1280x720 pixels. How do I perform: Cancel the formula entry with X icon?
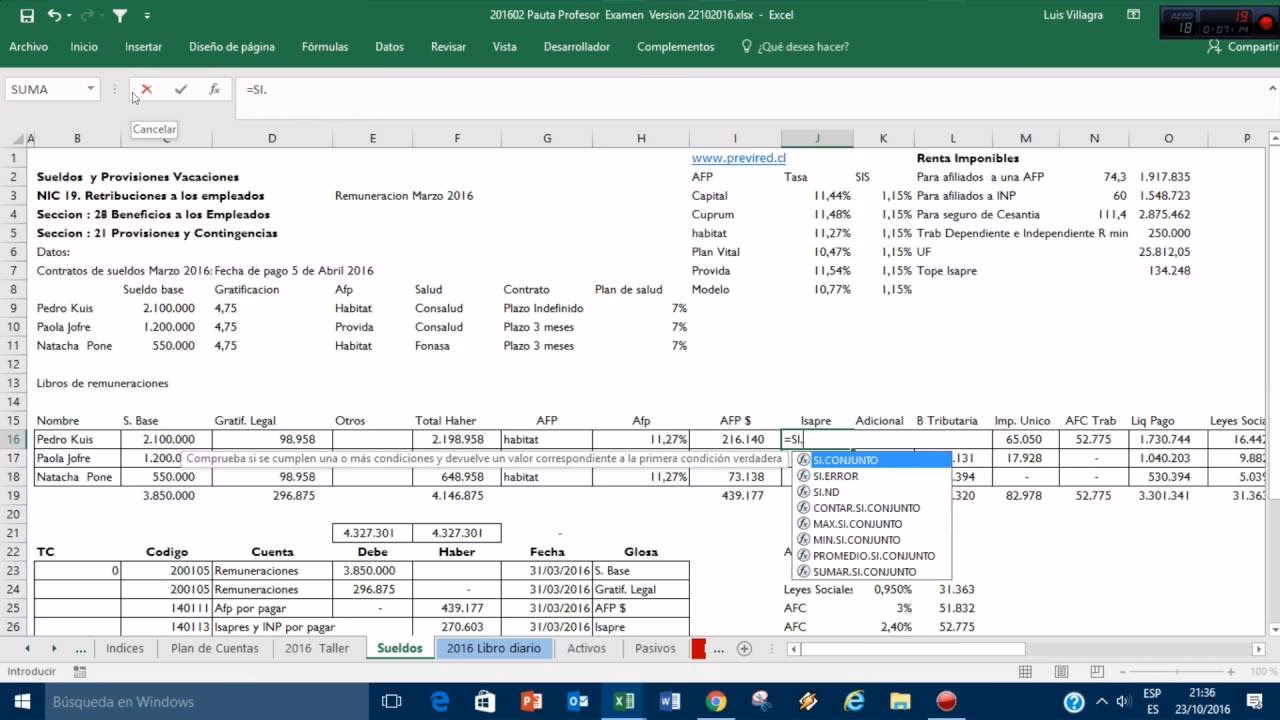[x=147, y=89]
